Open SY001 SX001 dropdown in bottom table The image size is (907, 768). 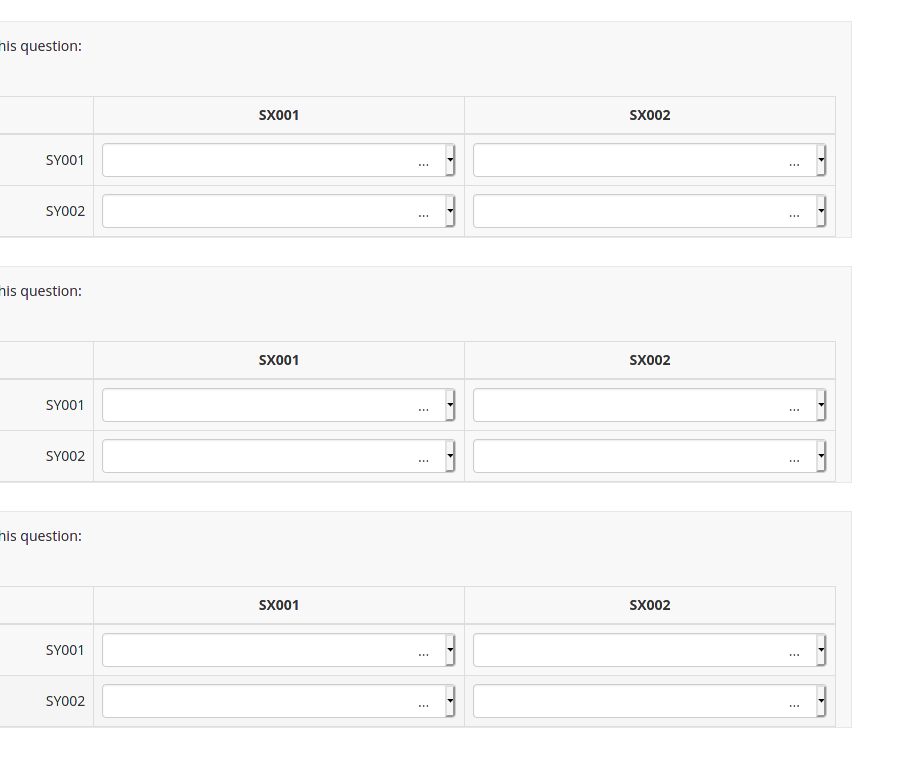(x=278, y=650)
